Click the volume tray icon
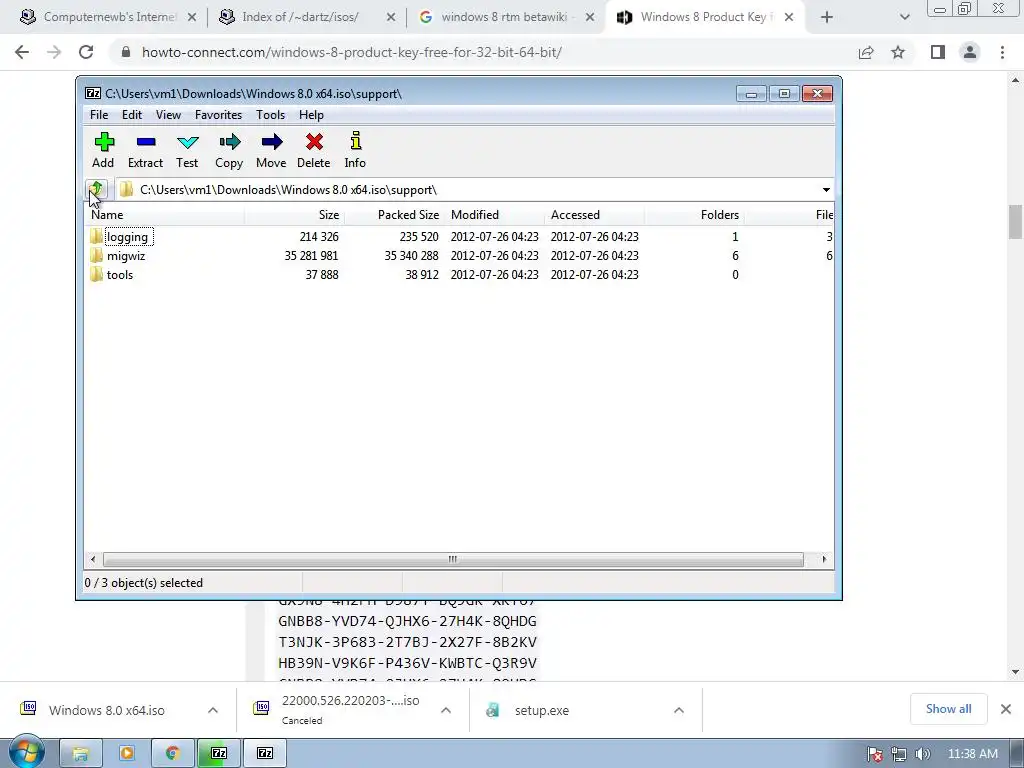1024x768 pixels. (922, 754)
